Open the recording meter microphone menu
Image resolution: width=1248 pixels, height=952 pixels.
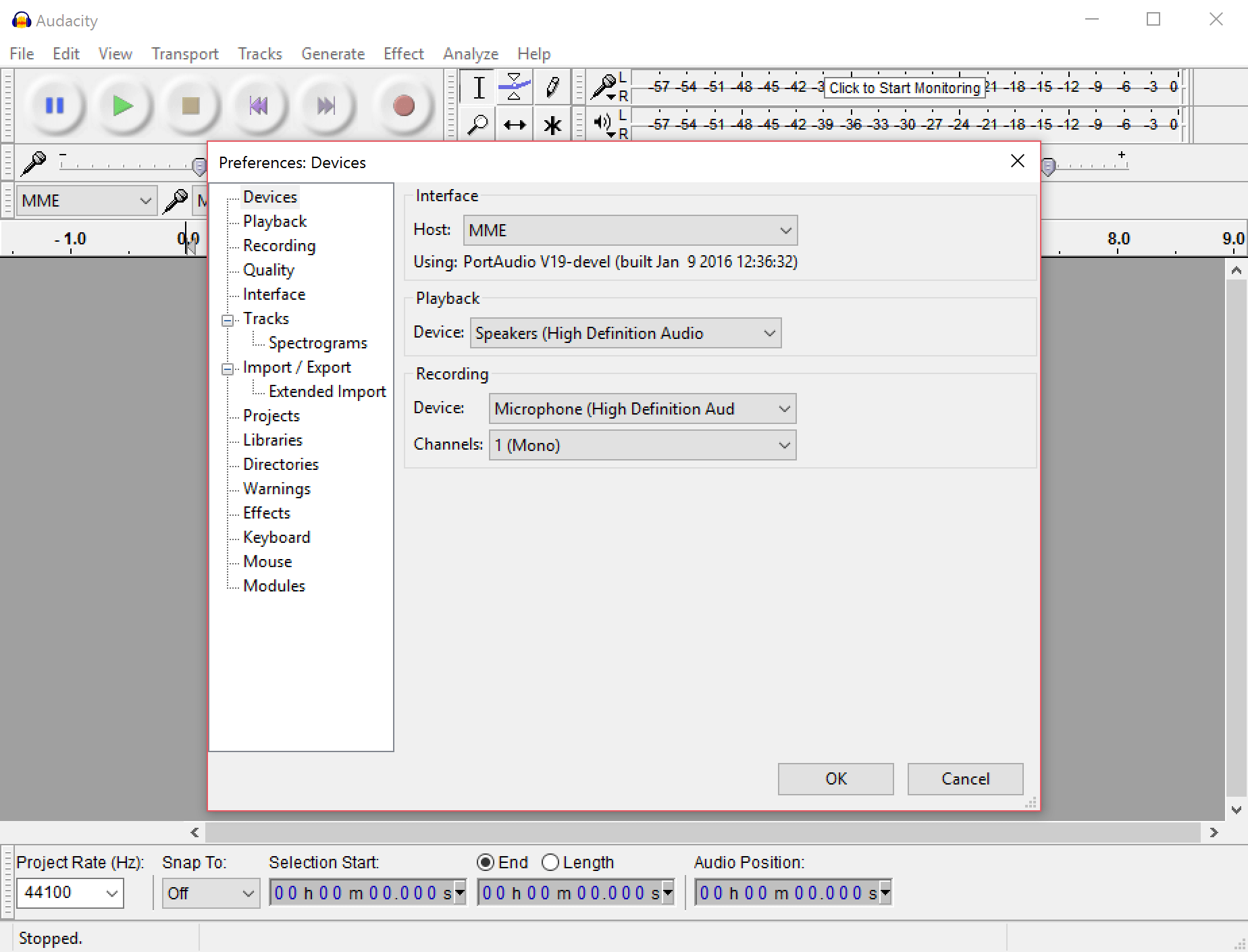(x=604, y=87)
